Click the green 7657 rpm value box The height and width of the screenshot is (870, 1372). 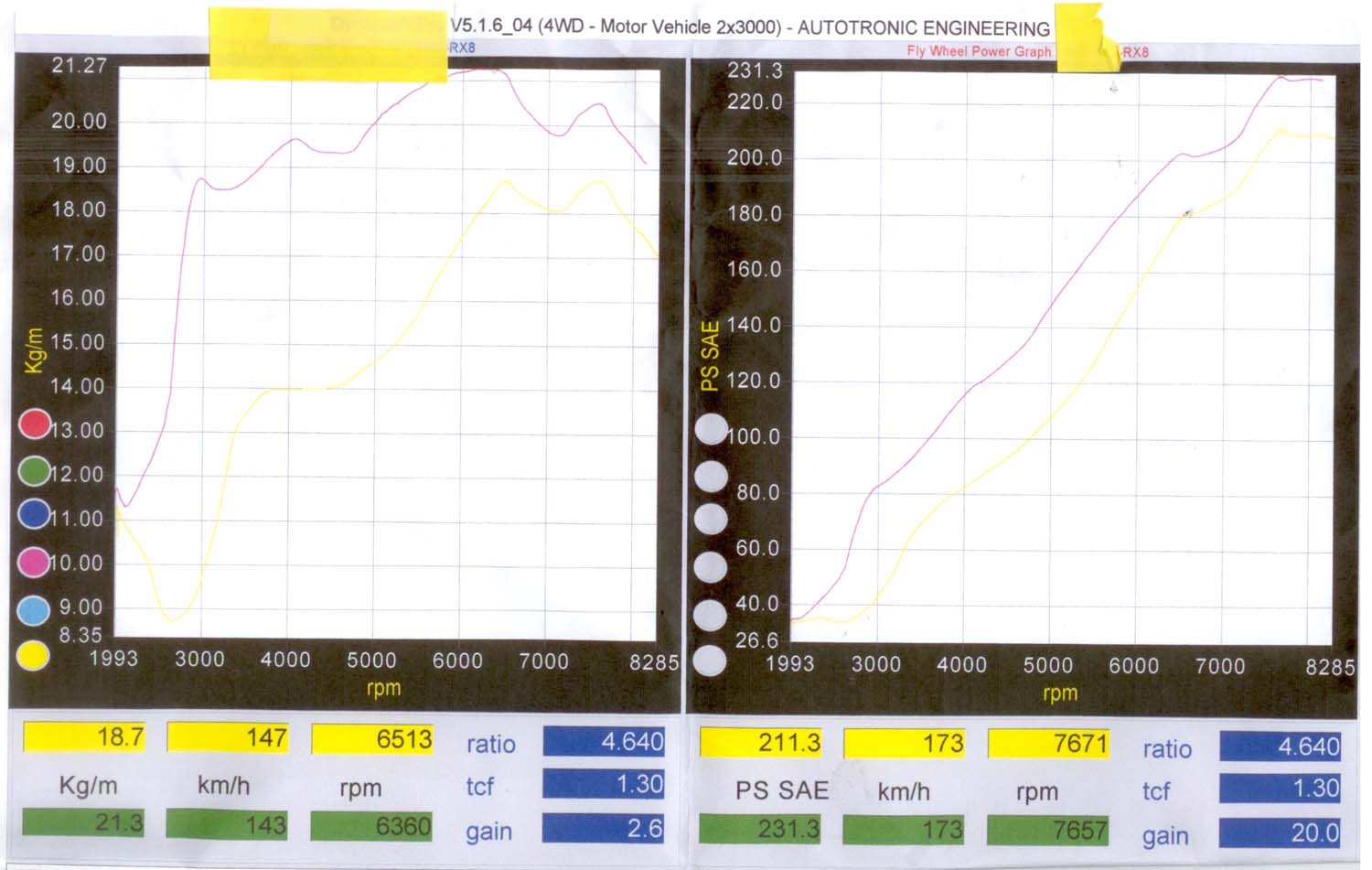[x=1049, y=830]
